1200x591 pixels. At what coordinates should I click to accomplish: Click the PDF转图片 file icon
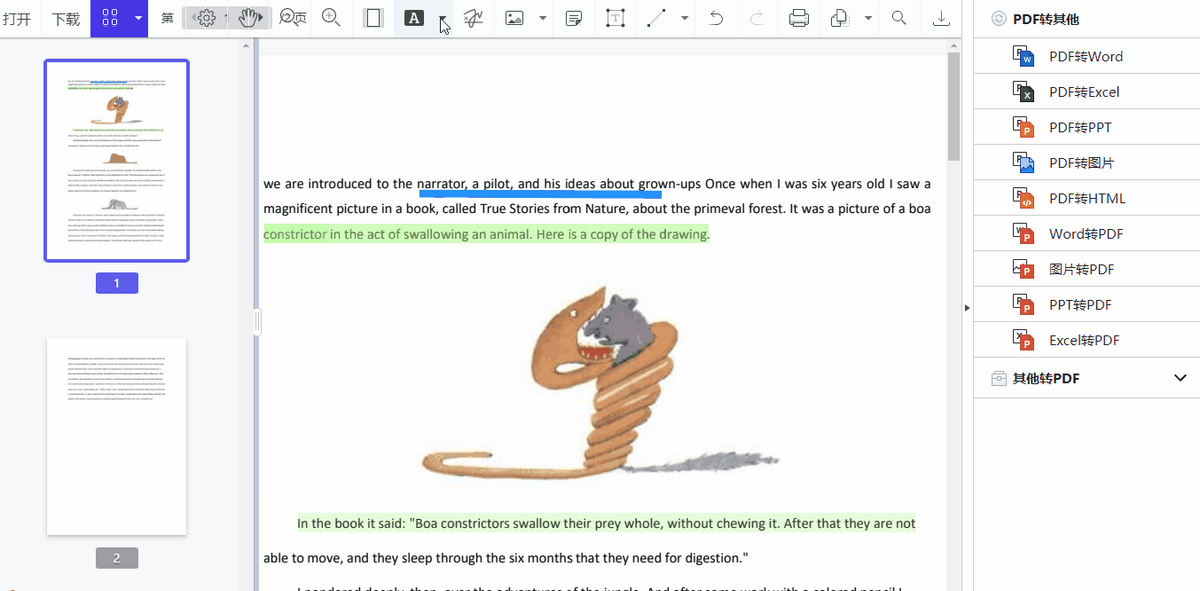[1023, 163]
